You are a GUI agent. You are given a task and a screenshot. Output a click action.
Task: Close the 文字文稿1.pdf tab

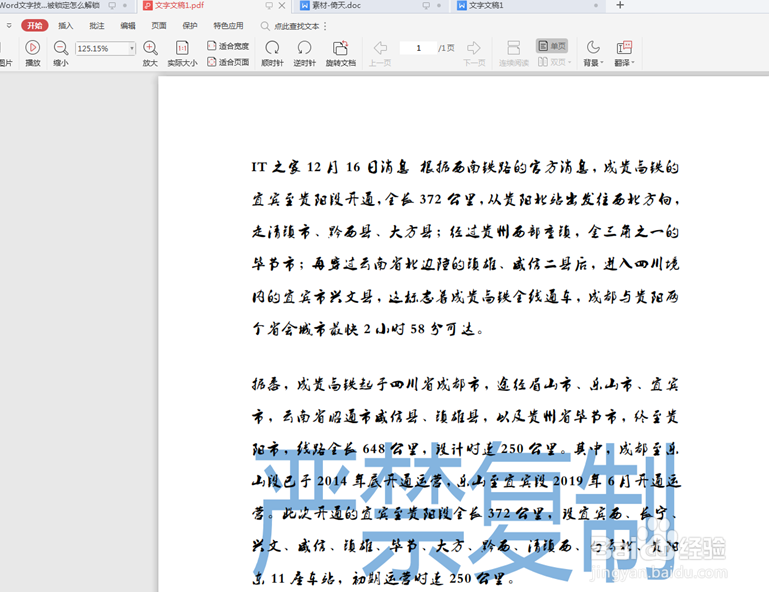point(282,5)
